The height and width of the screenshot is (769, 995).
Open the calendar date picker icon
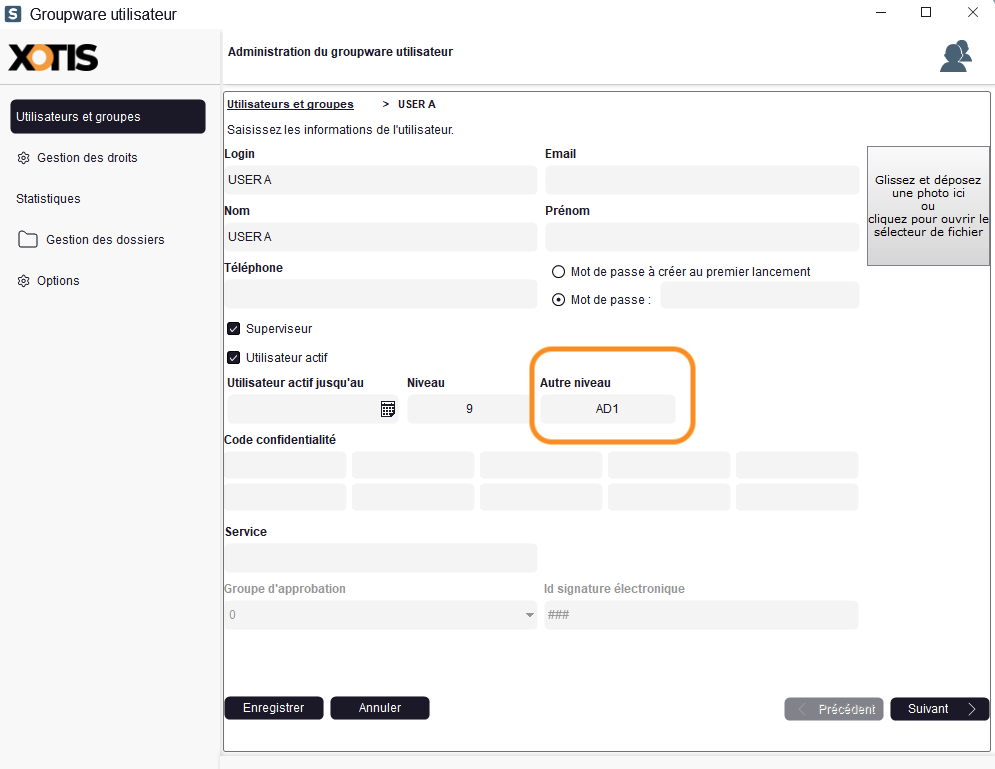tap(388, 409)
